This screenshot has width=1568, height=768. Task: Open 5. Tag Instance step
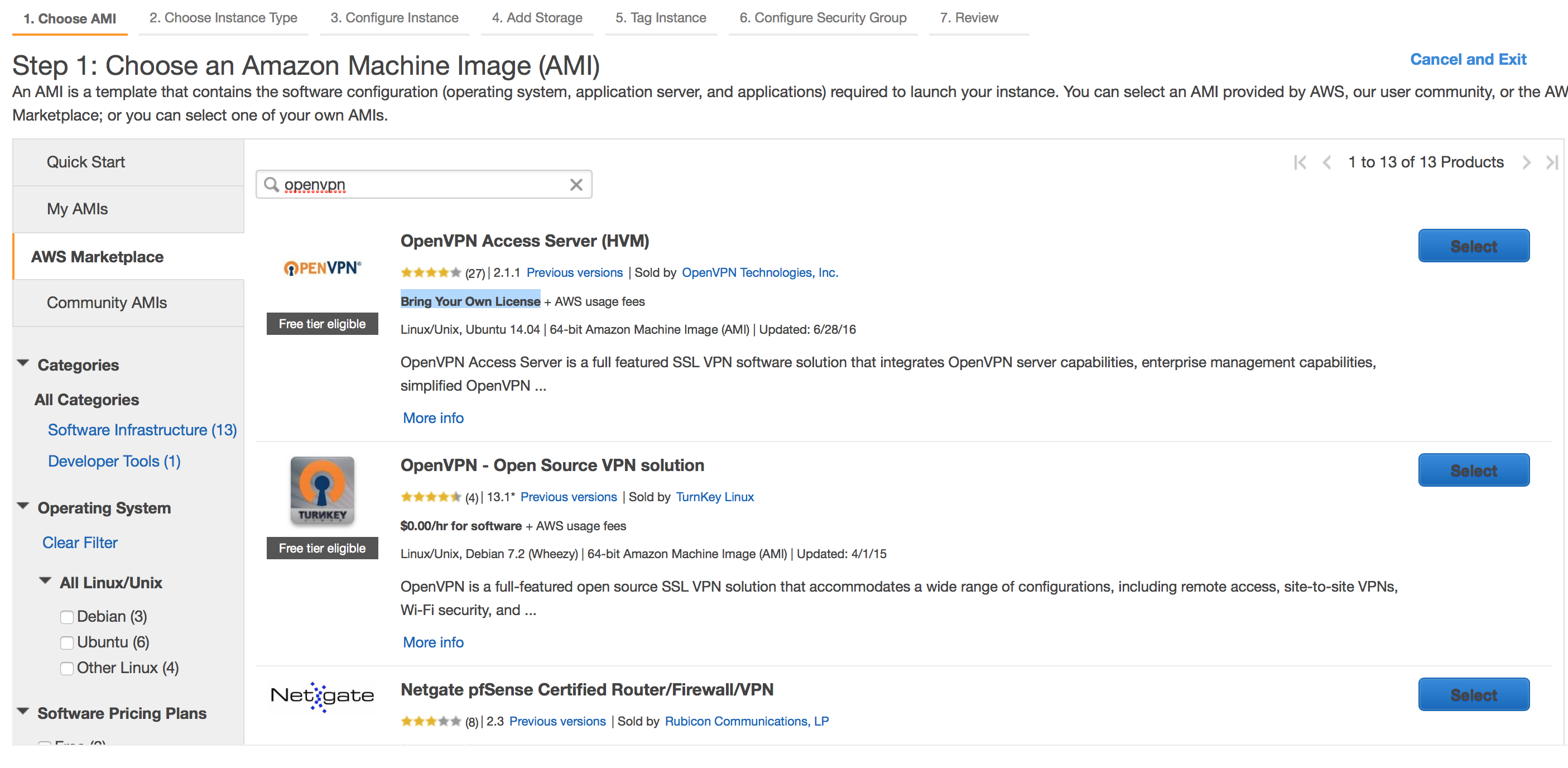click(661, 18)
